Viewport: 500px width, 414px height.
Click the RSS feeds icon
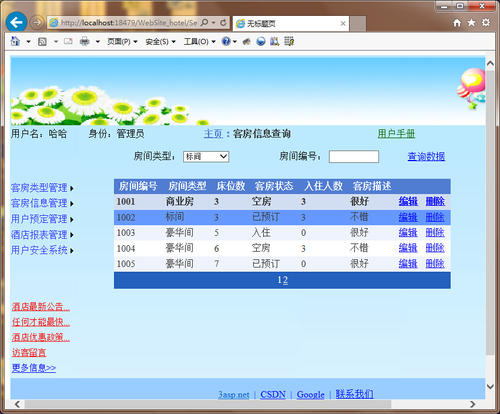pyautogui.click(x=42, y=42)
